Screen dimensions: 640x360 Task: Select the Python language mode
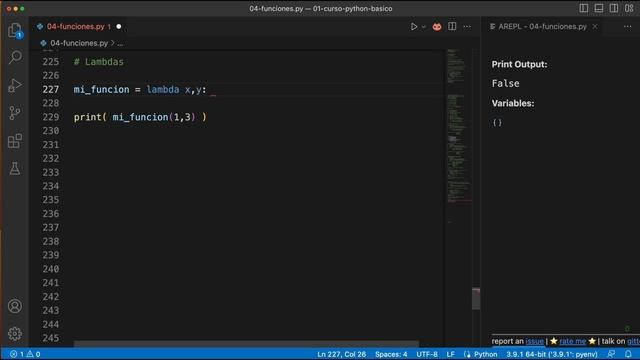[485, 354]
